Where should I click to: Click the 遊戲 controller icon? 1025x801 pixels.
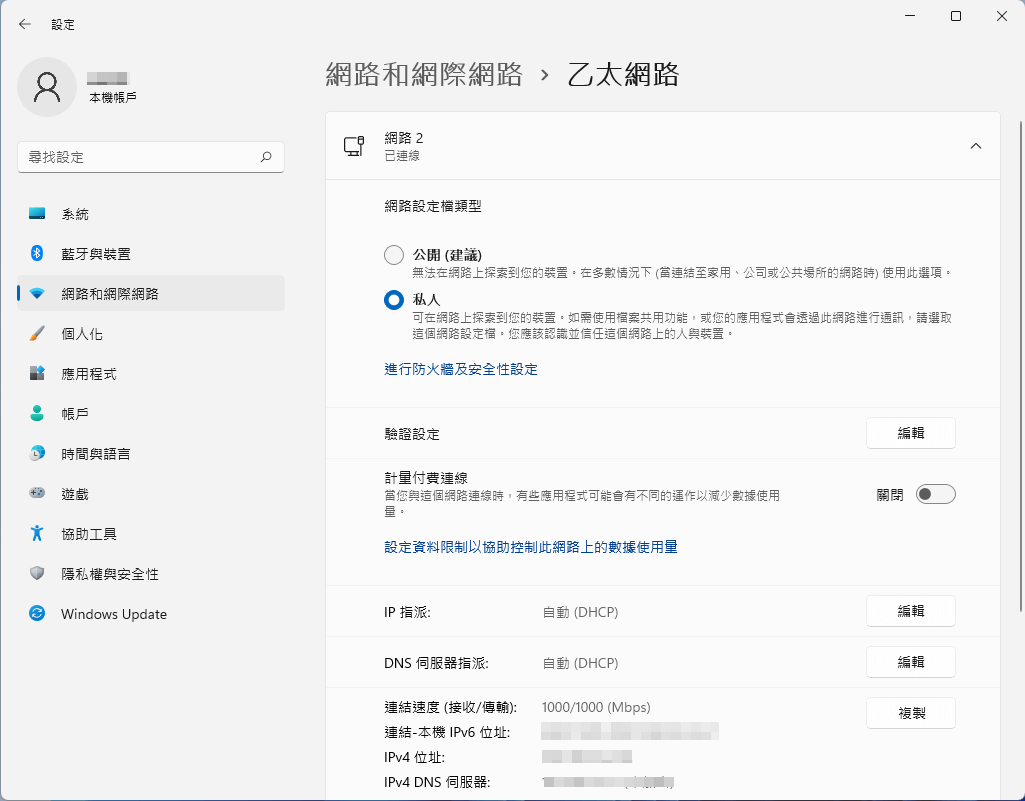coord(37,494)
